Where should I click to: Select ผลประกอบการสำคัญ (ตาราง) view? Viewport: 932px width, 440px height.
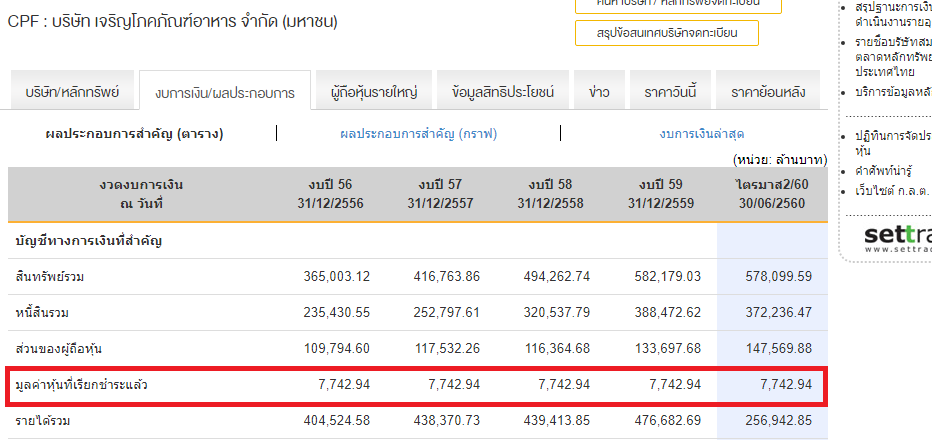pos(135,133)
